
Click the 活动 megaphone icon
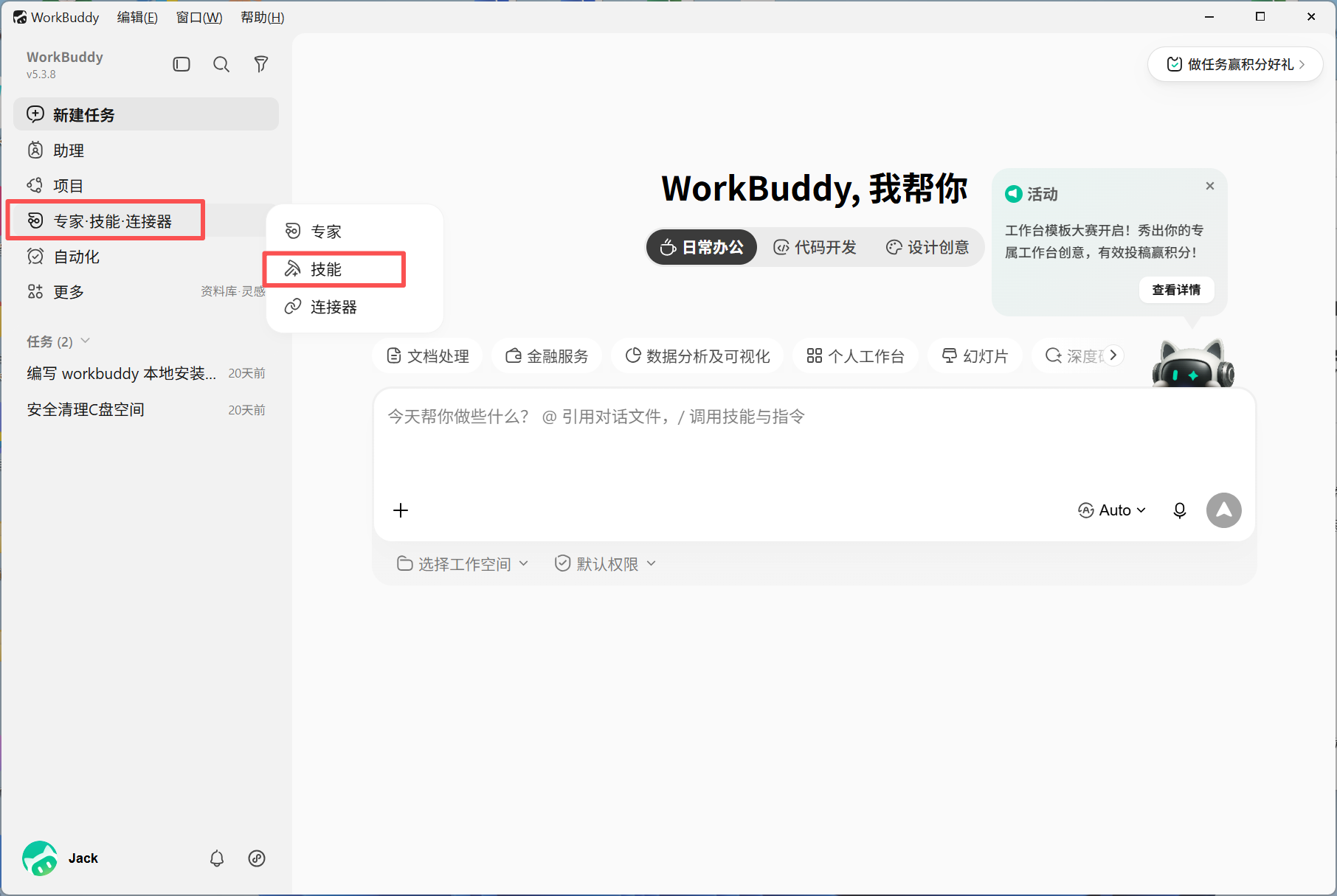(1014, 194)
